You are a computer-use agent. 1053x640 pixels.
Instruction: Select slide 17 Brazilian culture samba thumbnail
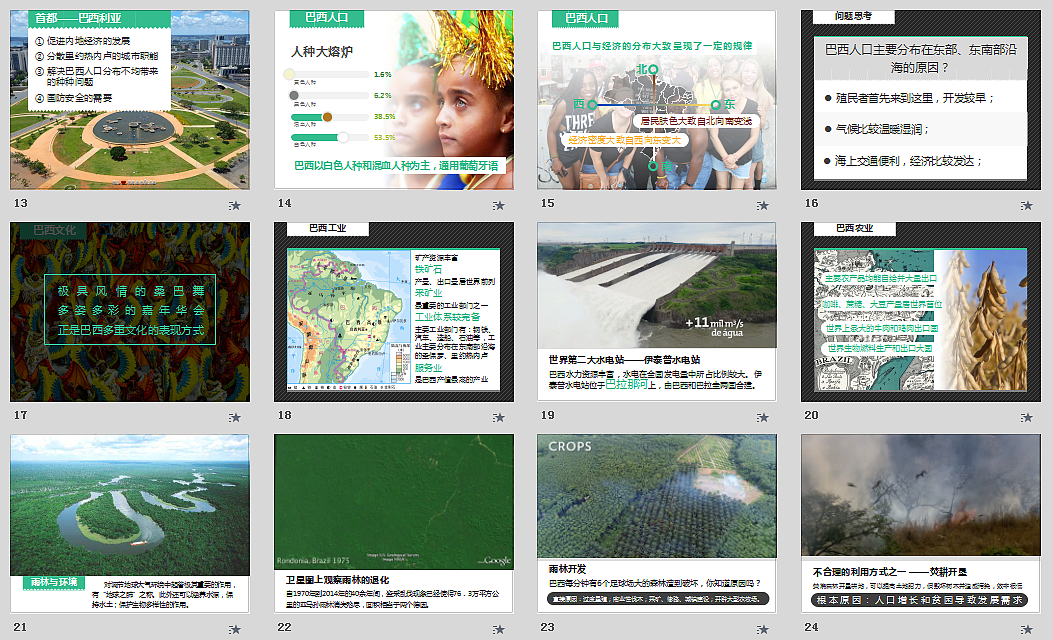(130, 312)
